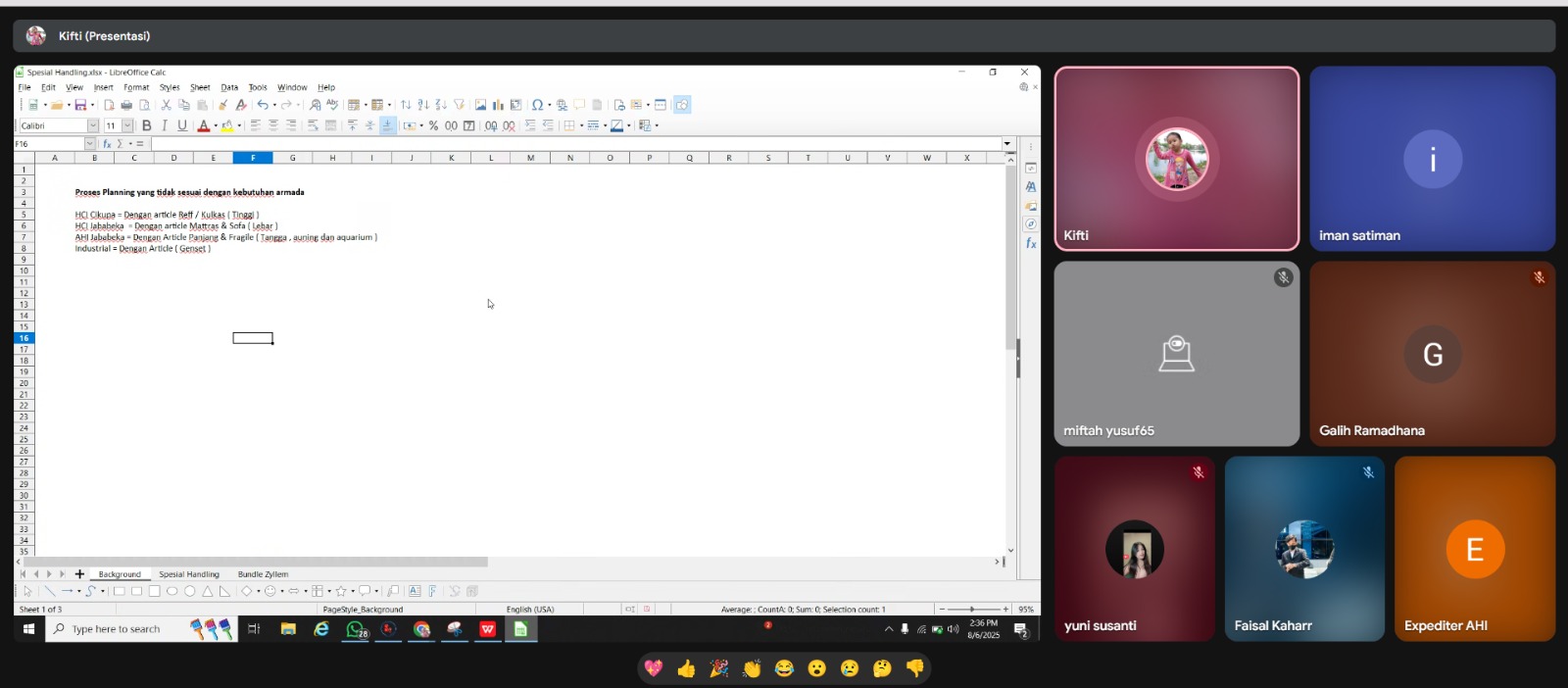Expand the Name Box cell reference dropdown

point(90,144)
